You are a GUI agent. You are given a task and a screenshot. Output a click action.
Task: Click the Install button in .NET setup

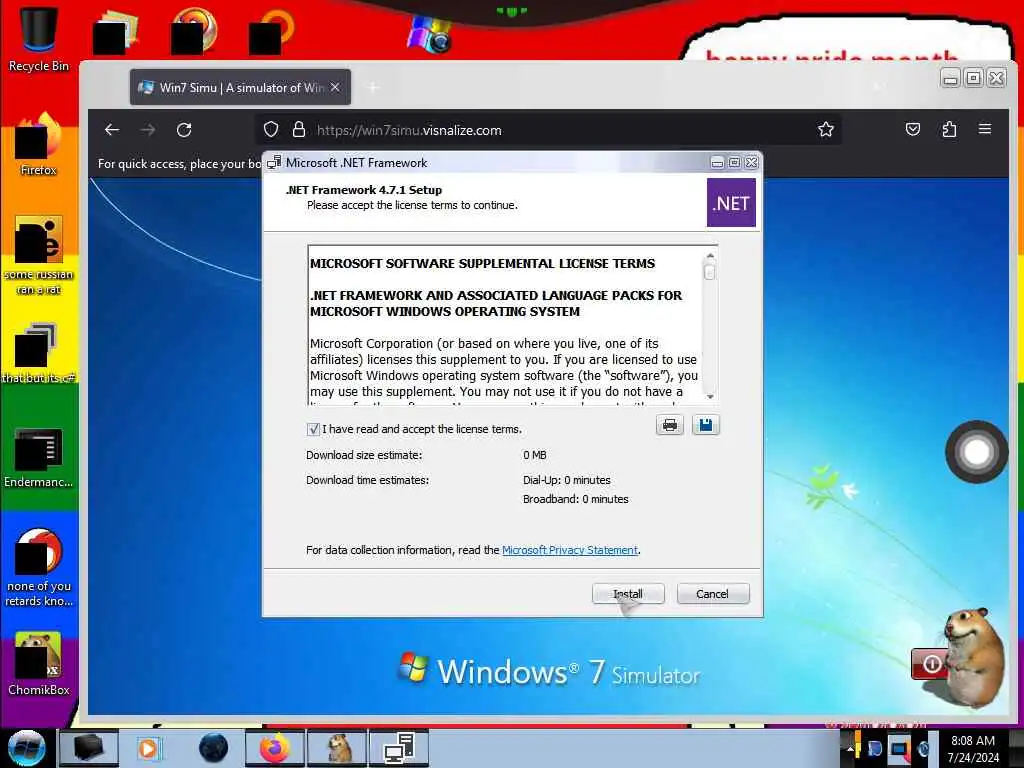pyautogui.click(x=628, y=594)
